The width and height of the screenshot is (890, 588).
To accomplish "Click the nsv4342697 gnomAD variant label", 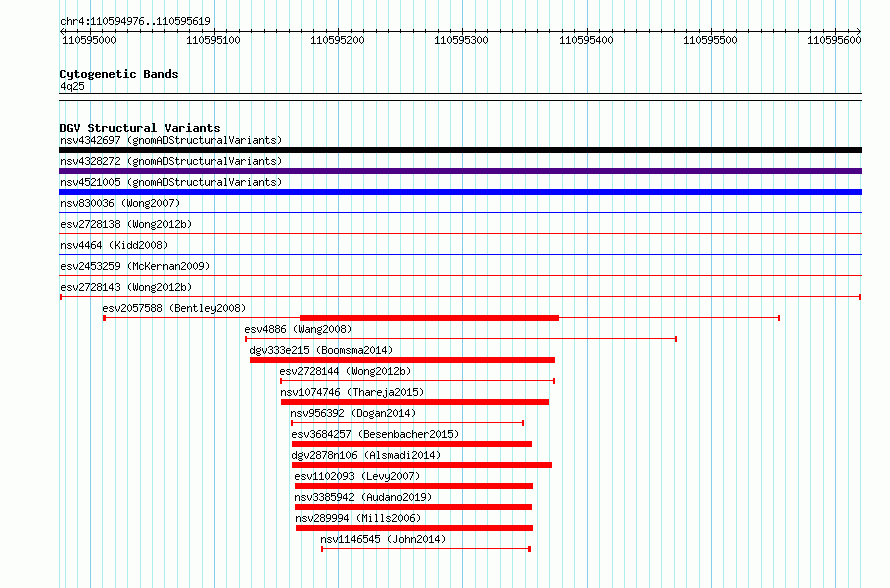I will point(171,140).
